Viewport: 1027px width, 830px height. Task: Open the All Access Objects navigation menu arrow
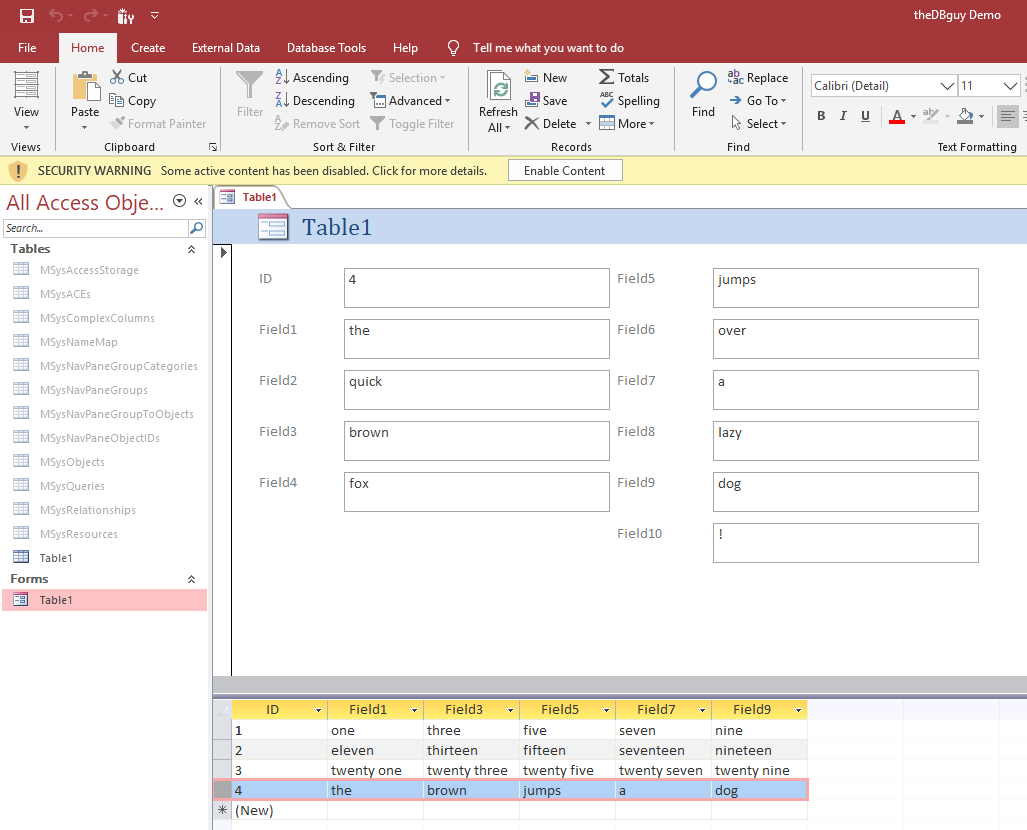(x=179, y=201)
